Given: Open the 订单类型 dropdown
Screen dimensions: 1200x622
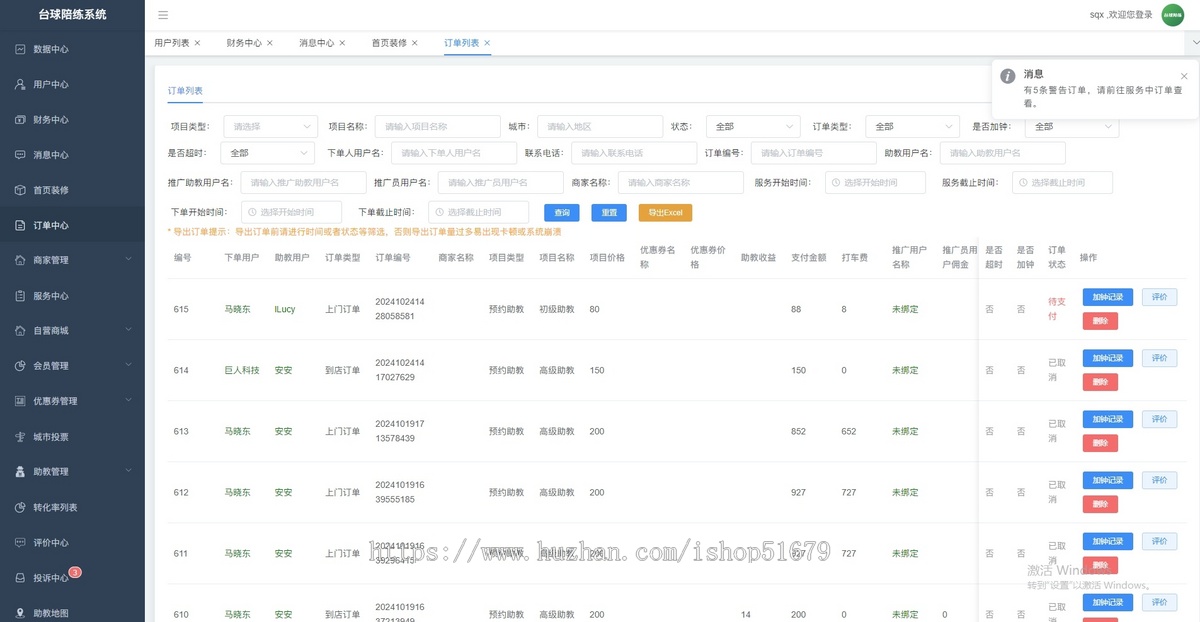Looking at the screenshot, I should 912,127.
